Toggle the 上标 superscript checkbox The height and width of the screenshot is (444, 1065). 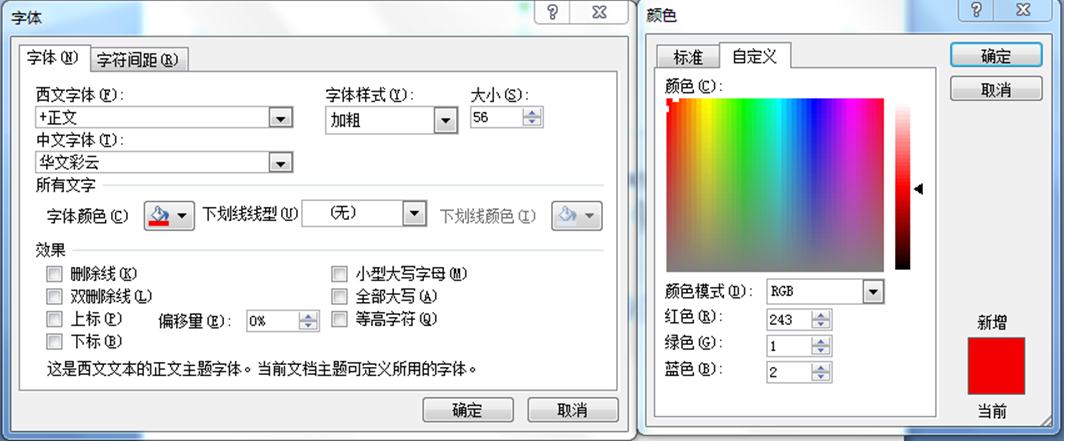click(x=54, y=320)
